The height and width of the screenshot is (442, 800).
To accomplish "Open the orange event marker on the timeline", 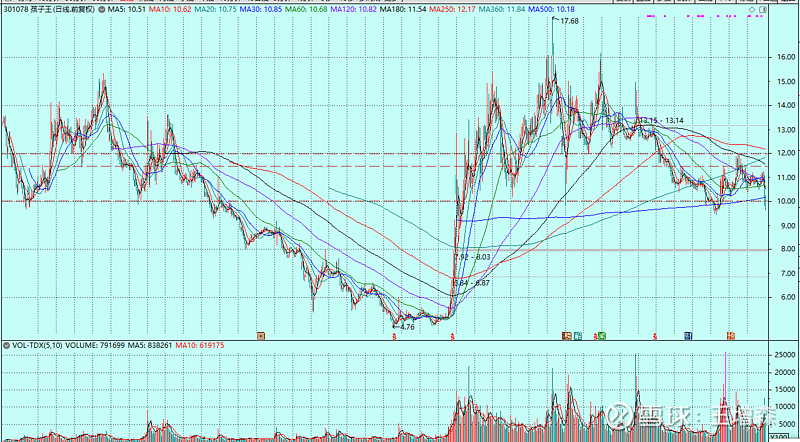I will point(731,336).
